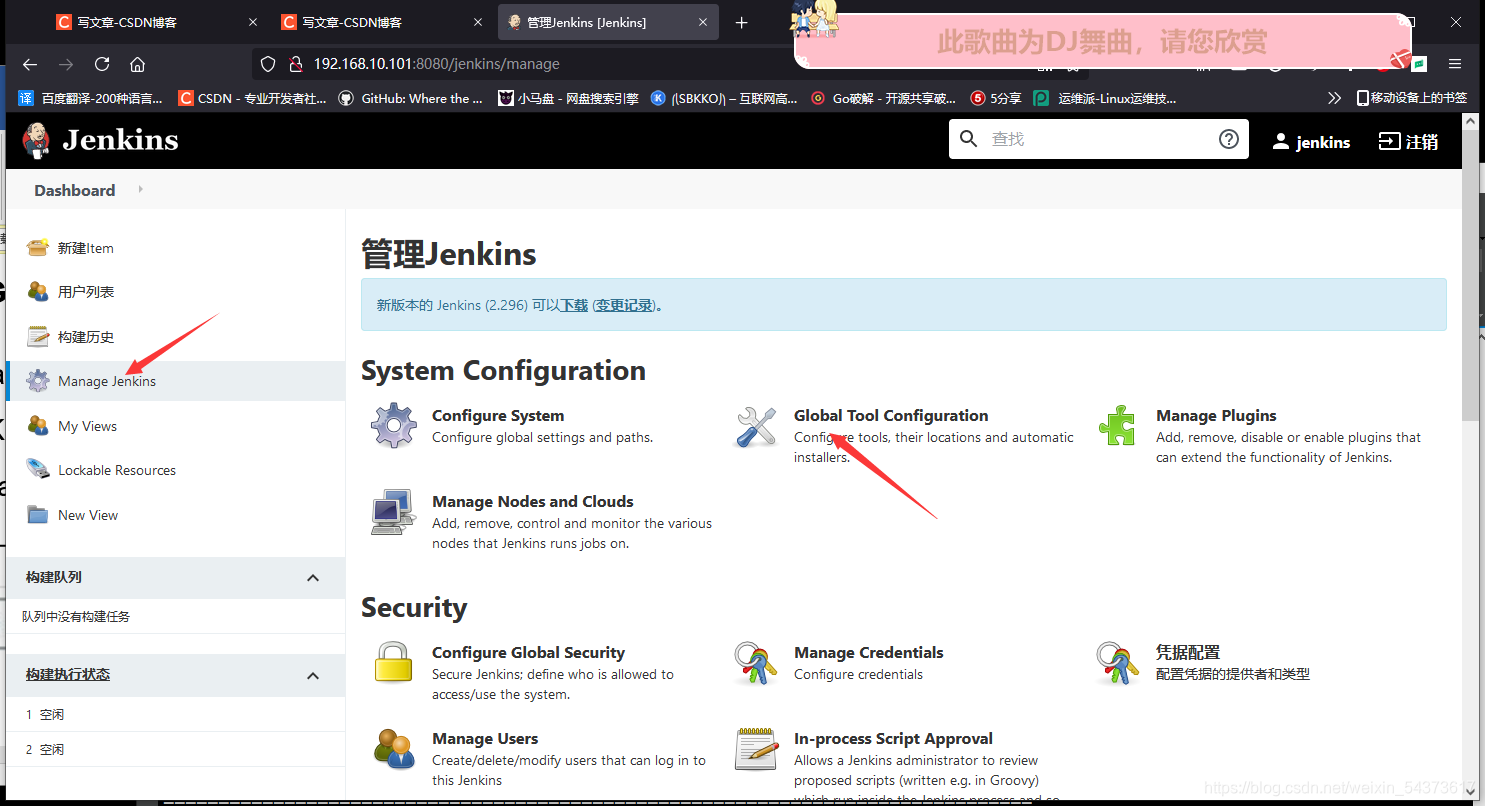Open Global Tool Configuration title link

(891, 415)
